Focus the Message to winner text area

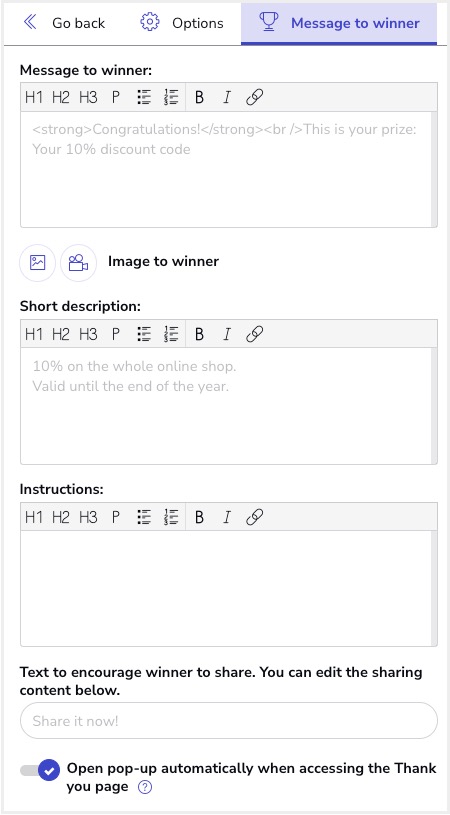pos(226,169)
